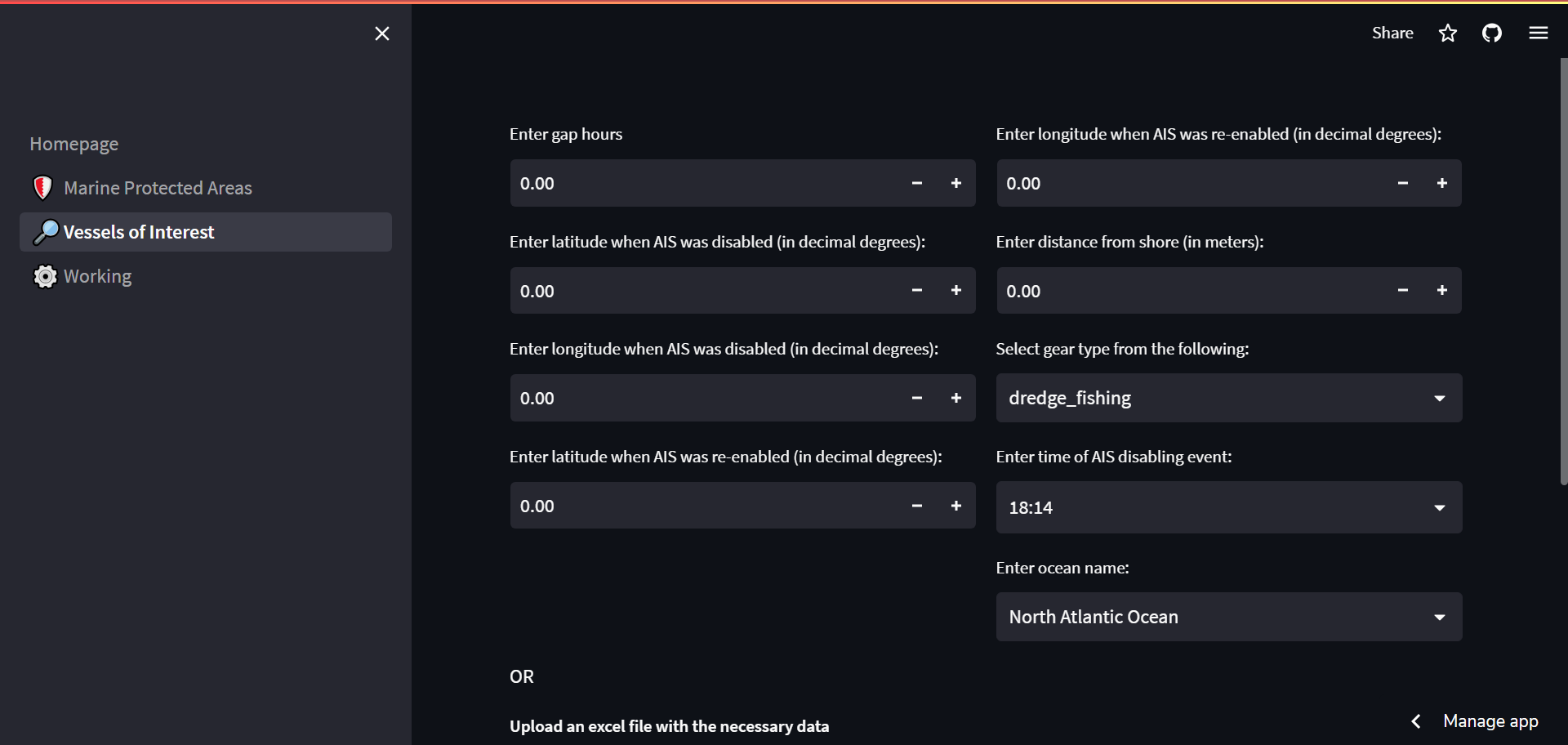
Task: Open the Homepage sidebar page
Action: (x=74, y=145)
